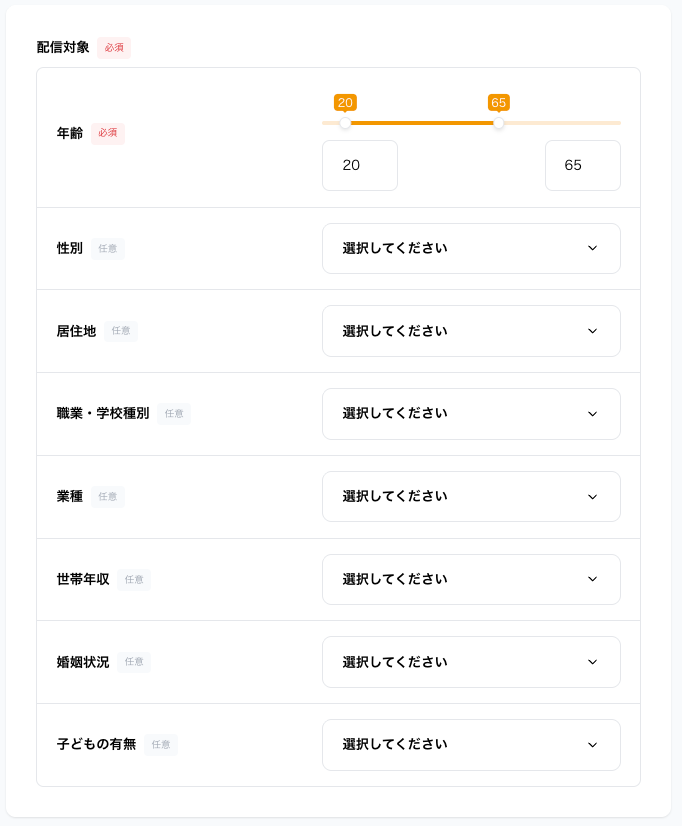Image resolution: width=682 pixels, height=826 pixels.
Task: Click the chevron icon in 居住地 dropdown
Action: [x=592, y=331]
